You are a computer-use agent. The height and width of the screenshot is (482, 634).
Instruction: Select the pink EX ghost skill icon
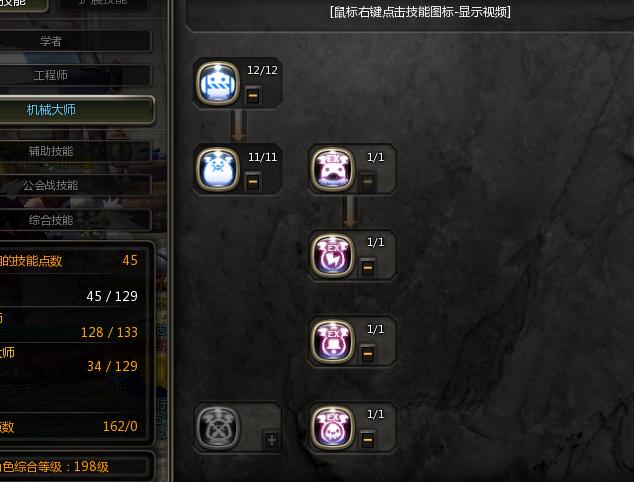332,427
